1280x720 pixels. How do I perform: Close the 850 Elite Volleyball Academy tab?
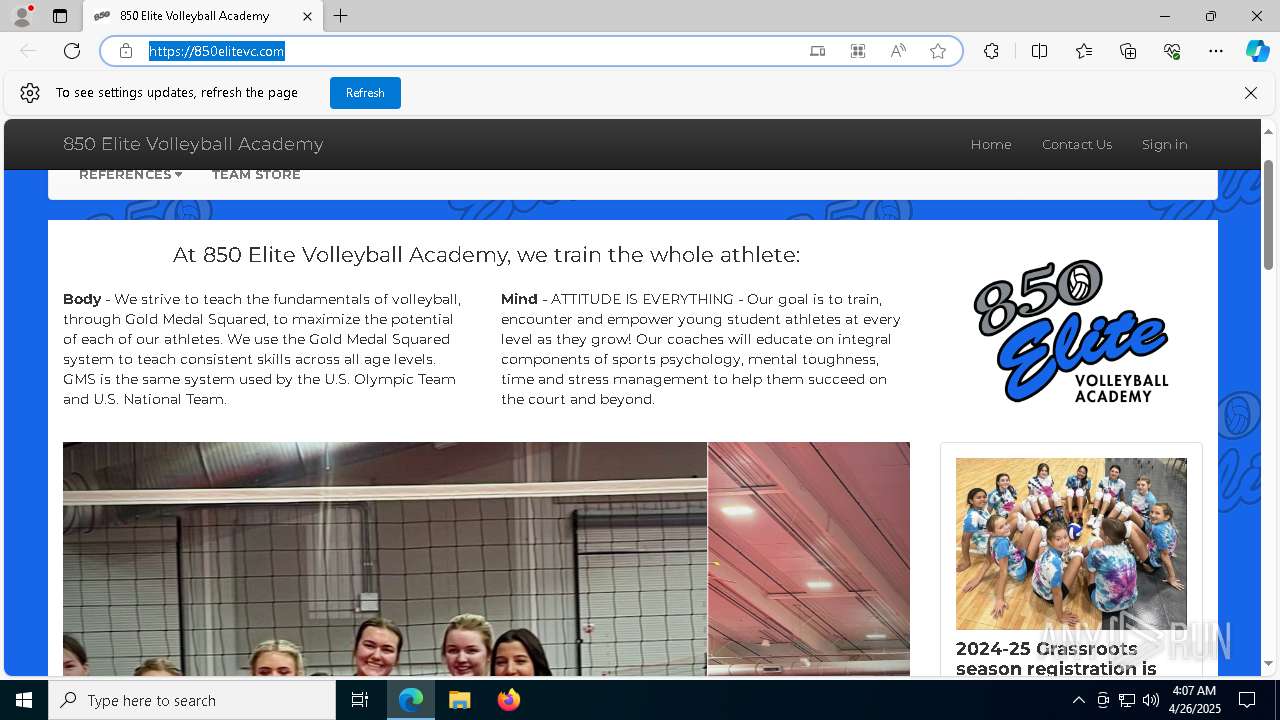tap(307, 16)
